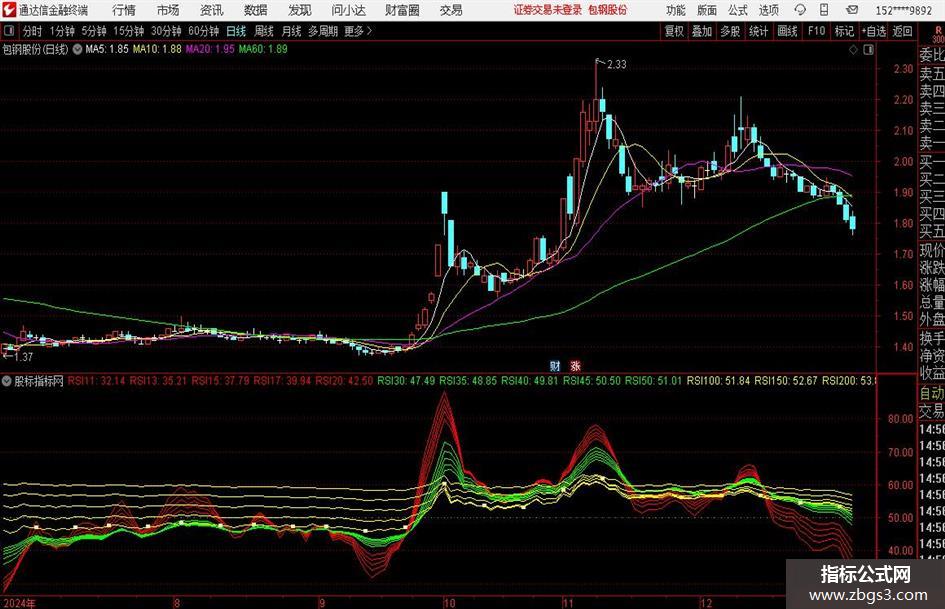
Task: Select the 多周期 multi-period tab
Action: pos(323,31)
